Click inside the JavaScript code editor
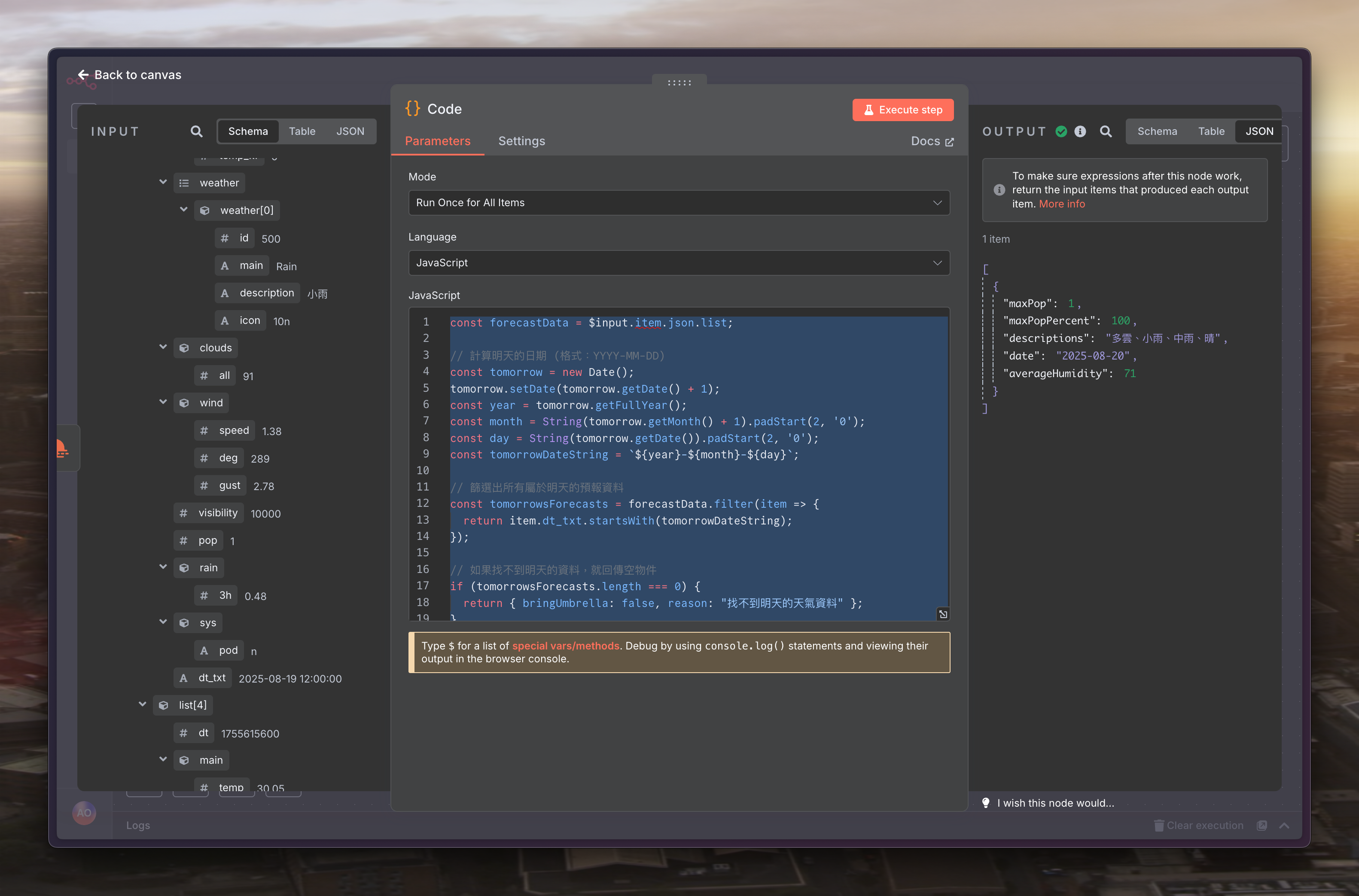 (686, 470)
